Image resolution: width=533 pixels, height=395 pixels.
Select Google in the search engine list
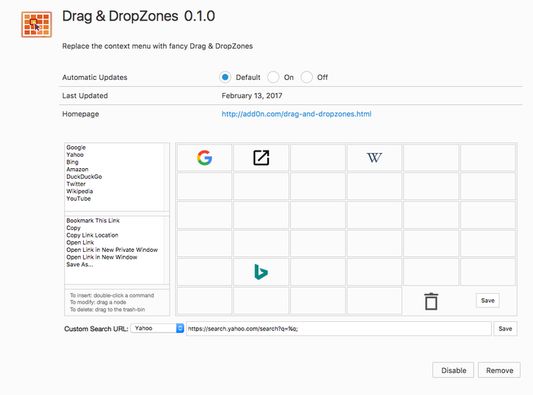[x=76, y=147]
